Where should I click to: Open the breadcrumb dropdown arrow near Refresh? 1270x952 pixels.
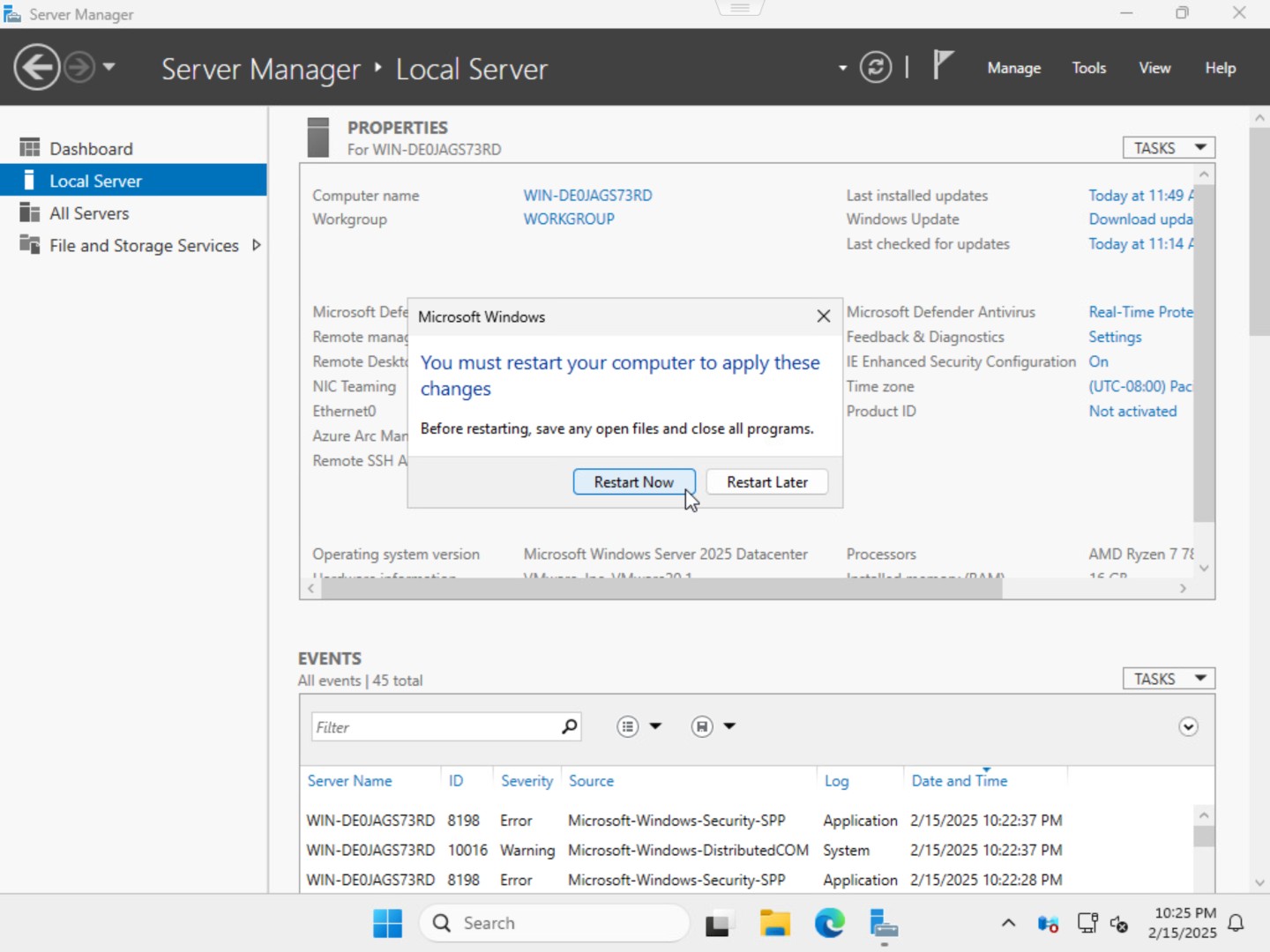pyautogui.click(x=842, y=68)
